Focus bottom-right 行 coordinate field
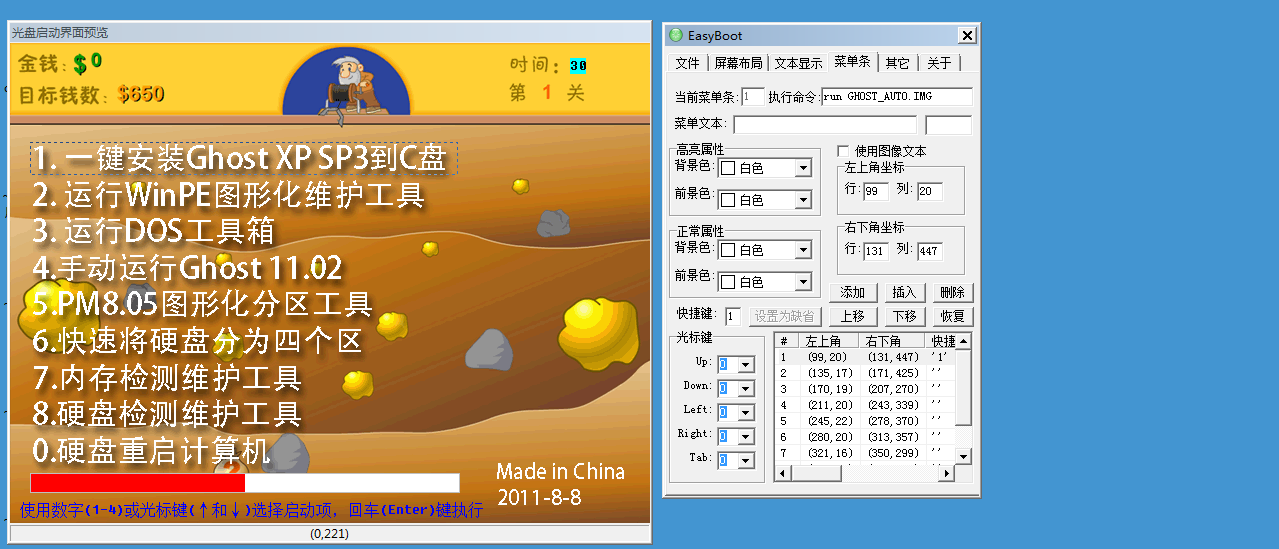This screenshot has width=1279, height=549. pos(876,250)
